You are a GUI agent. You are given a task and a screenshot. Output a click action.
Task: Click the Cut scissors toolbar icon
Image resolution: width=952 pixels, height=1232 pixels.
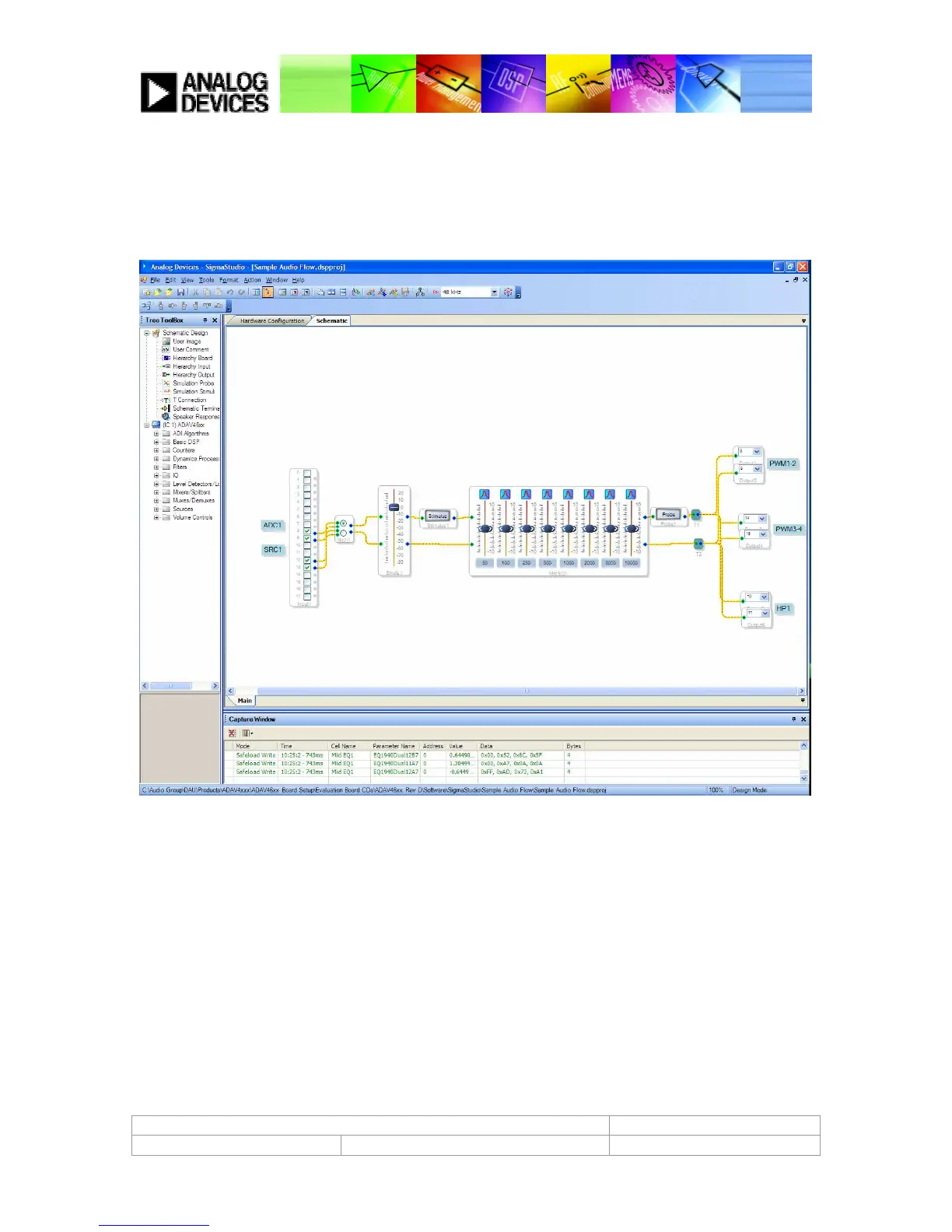pos(196,292)
